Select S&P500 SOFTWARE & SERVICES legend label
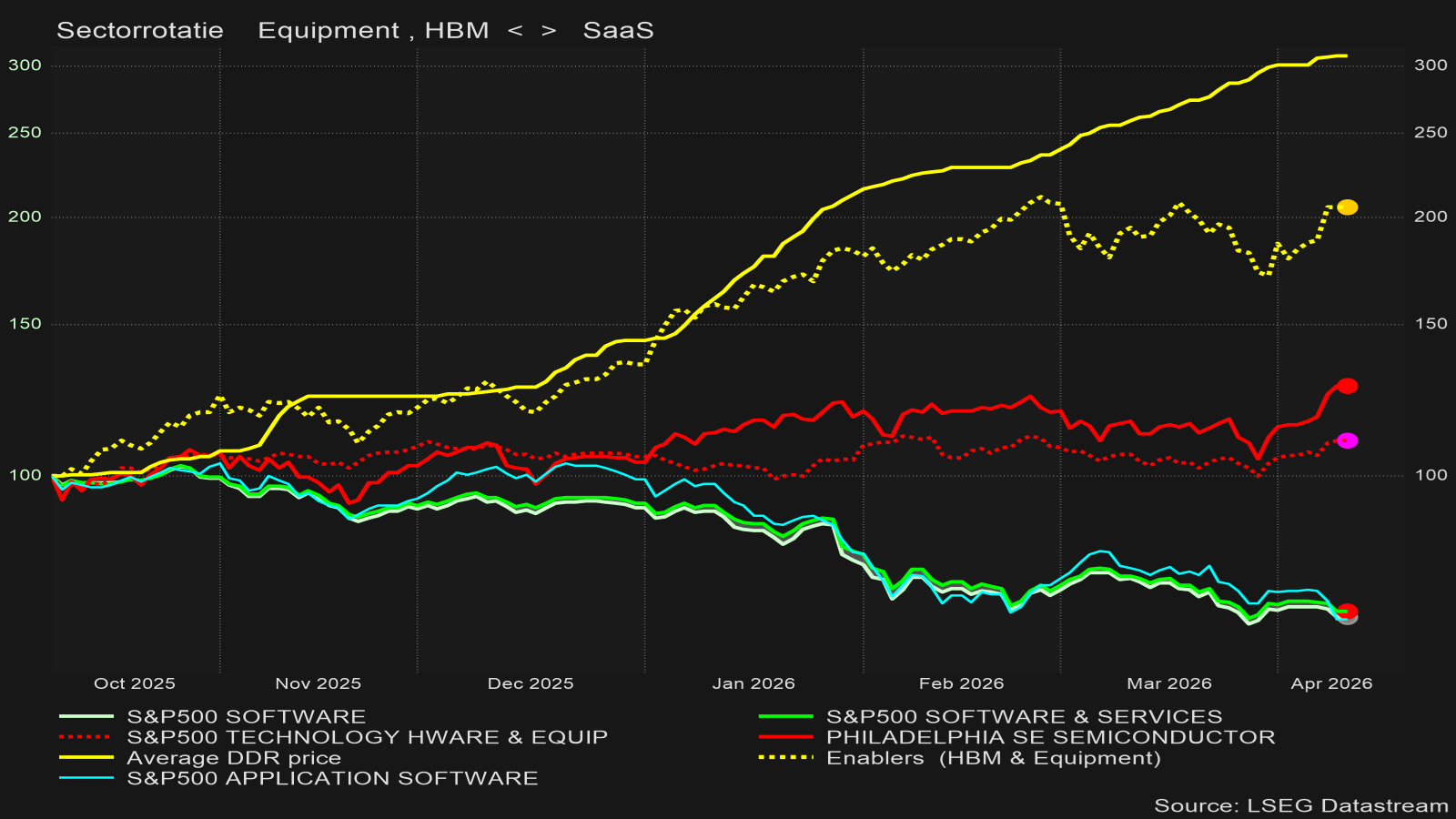 tap(1024, 717)
